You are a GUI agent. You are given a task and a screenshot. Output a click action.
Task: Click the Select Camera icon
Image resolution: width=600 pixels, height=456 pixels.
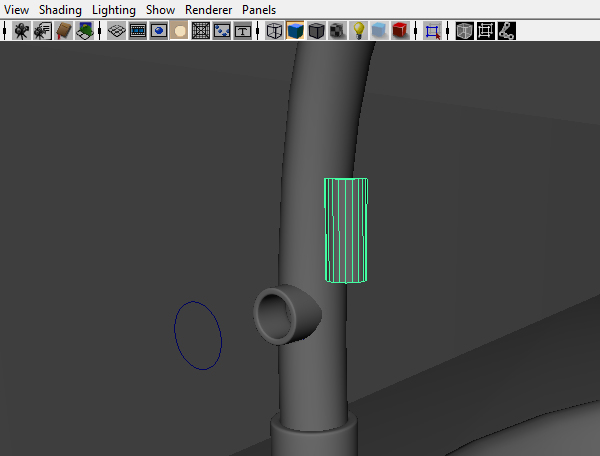click(x=21, y=31)
